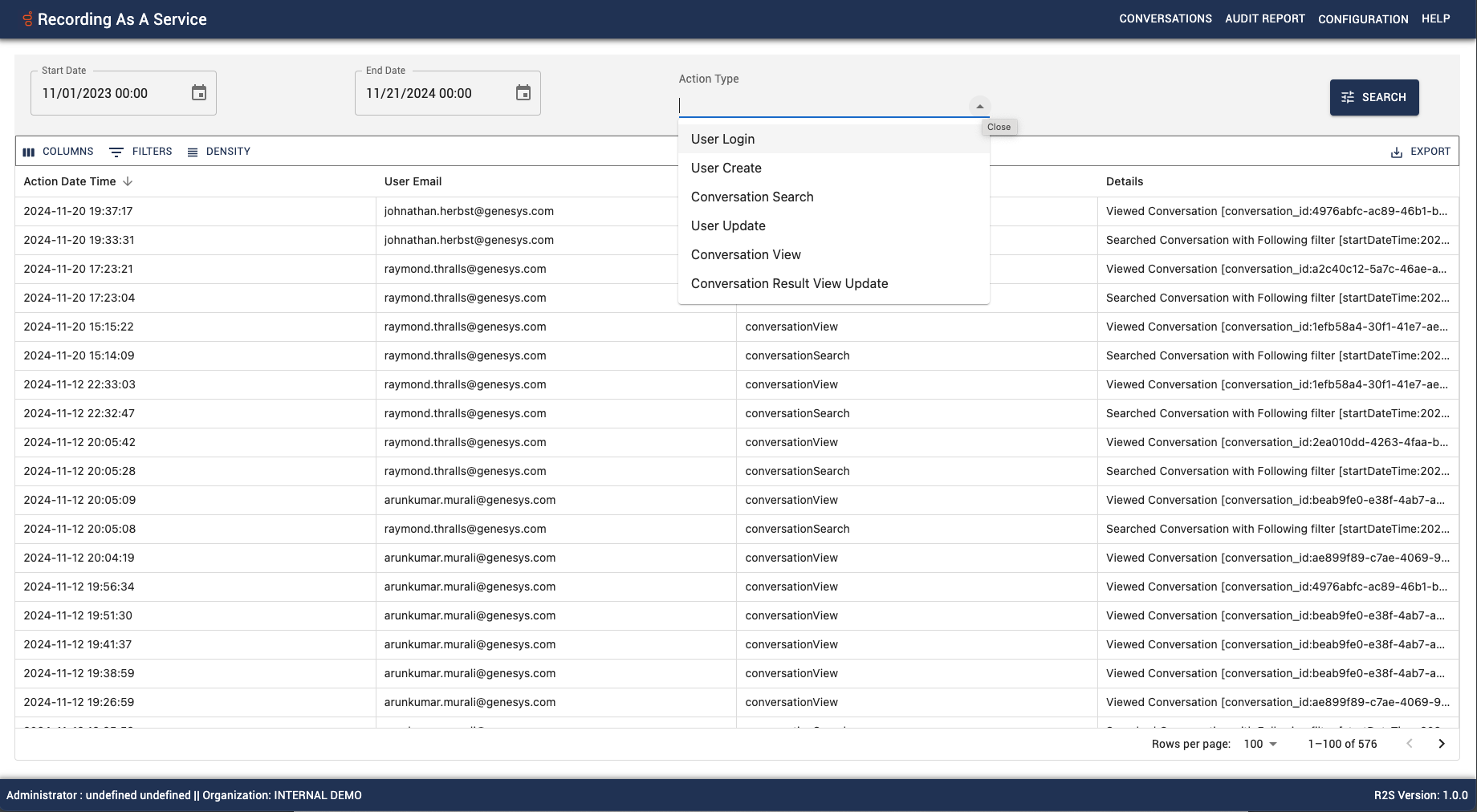Viewport: 1477px width, 812px height.
Task: Click into the Action Type input field
Action: (819, 106)
